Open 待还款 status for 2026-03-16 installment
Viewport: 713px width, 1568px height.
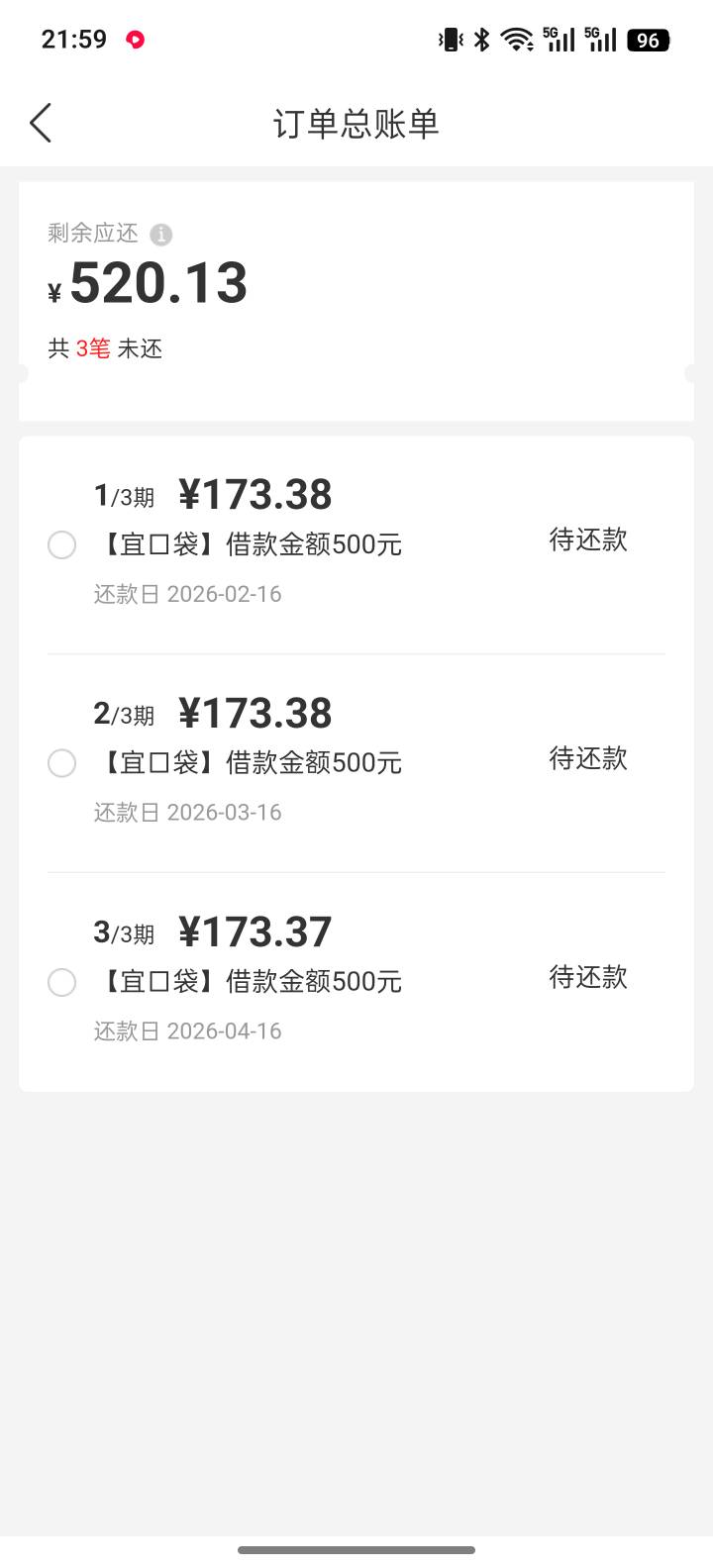[588, 758]
